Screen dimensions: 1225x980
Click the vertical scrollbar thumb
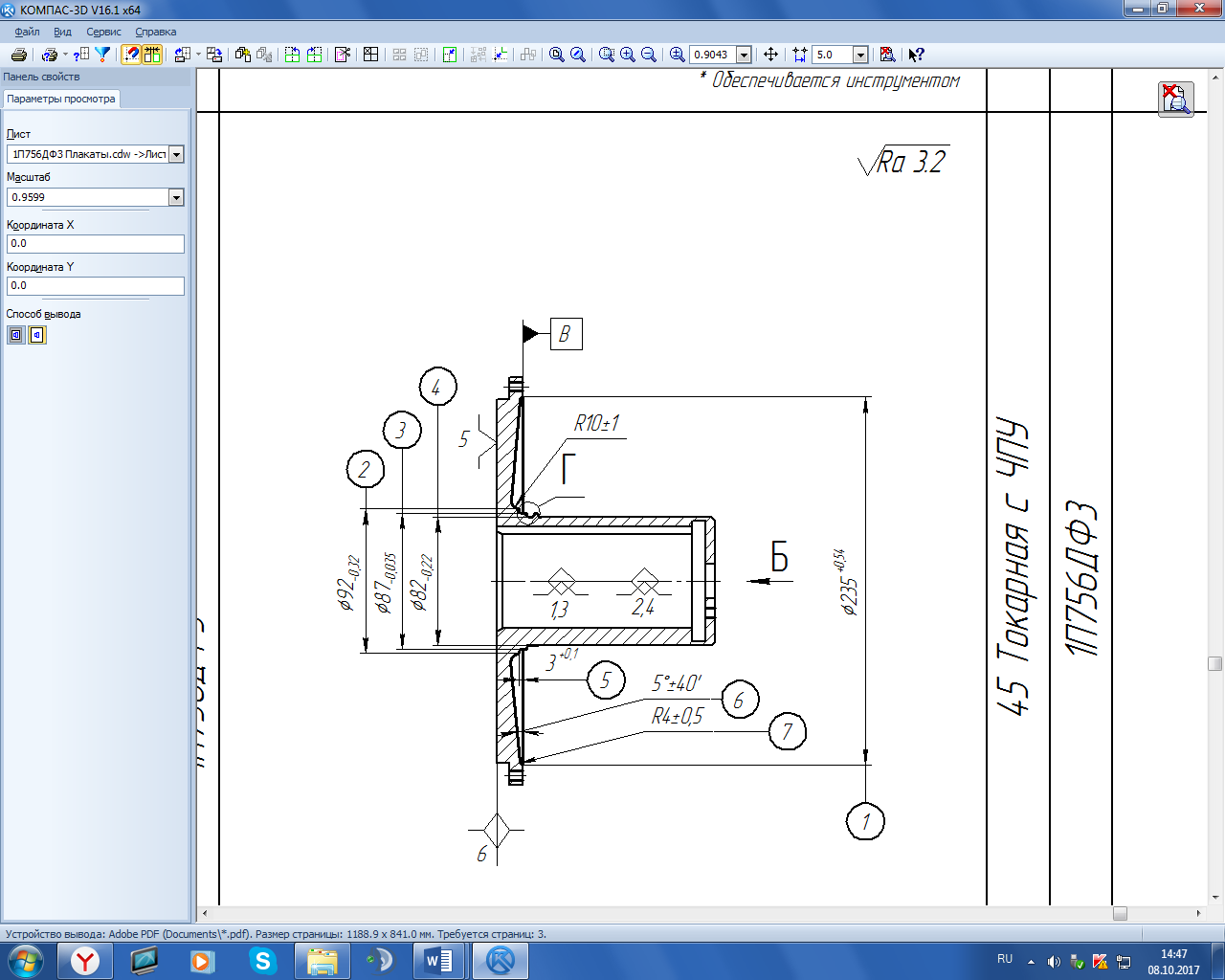tap(1215, 663)
